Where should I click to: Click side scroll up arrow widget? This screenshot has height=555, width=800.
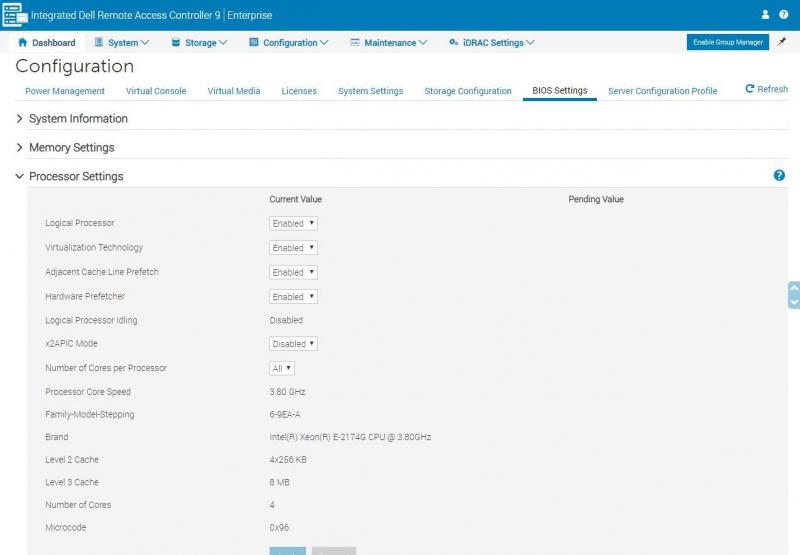[x=794, y=288]
